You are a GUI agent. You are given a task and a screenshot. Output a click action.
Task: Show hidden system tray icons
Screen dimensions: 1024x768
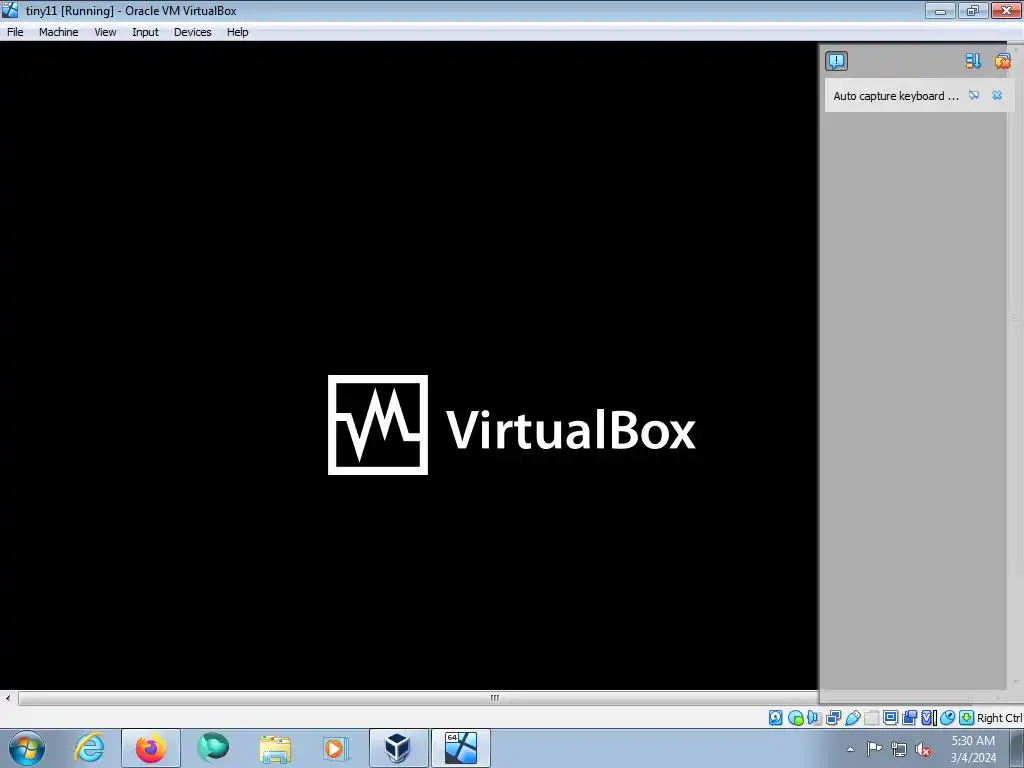pos(850,749)
